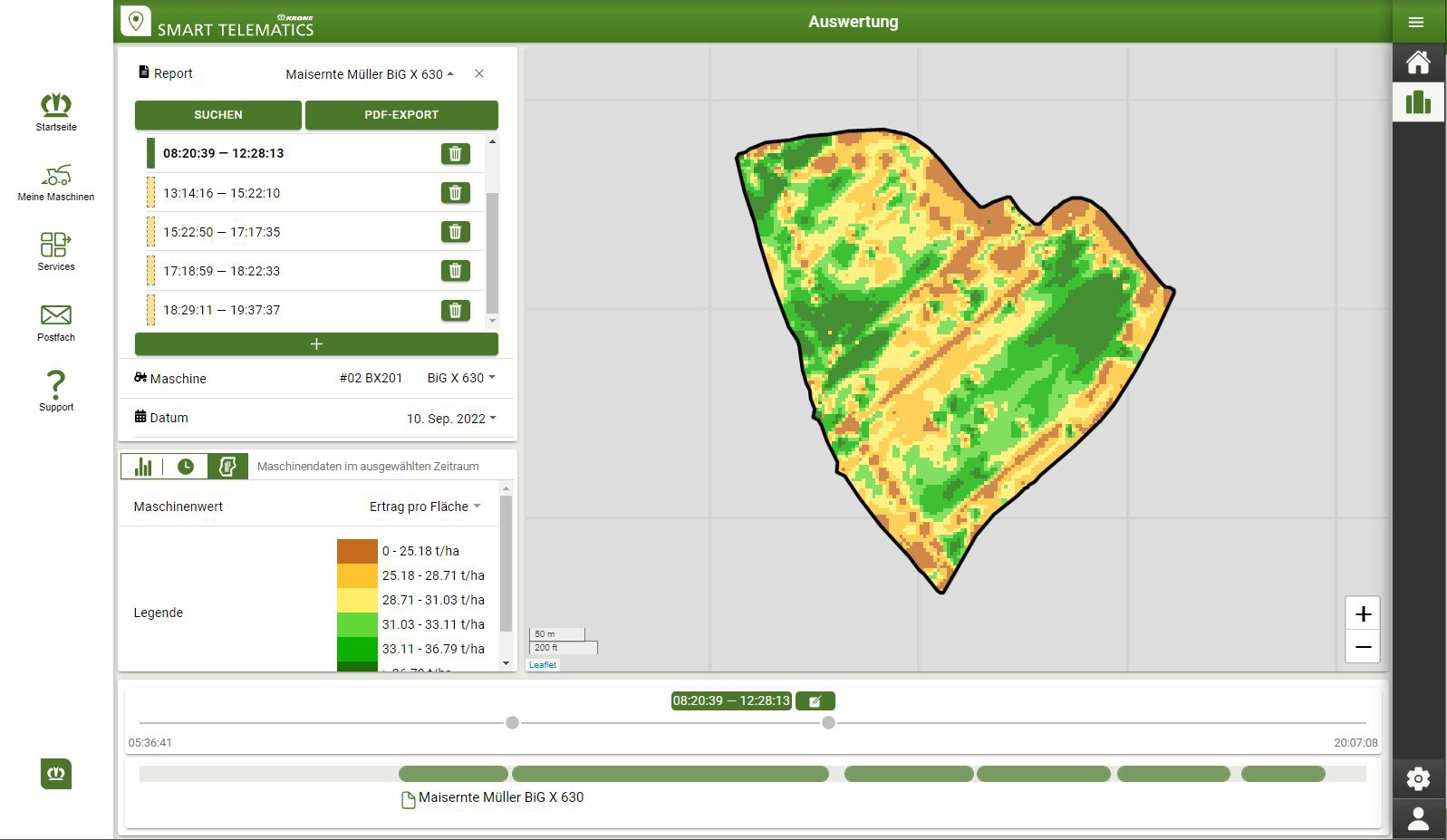Add a new time range with plus bar

pos(316,344)
